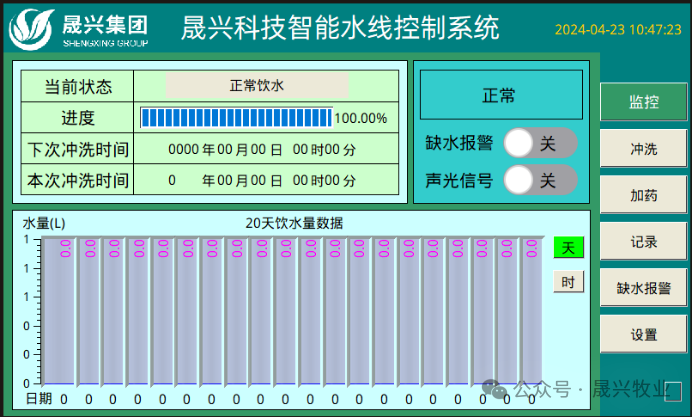Click the 晟兴集团 logo icon
Screen dimensions: 693x417
pos(32,28)
